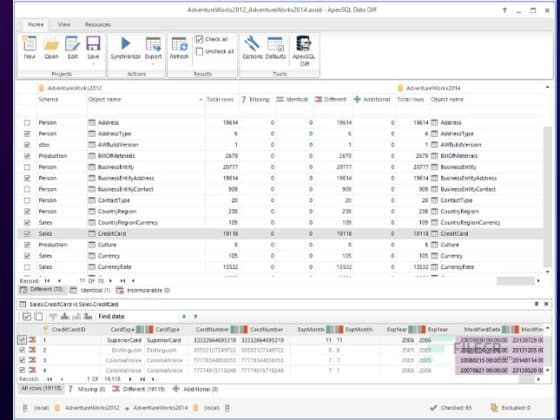This screenshot has height=420, width=560.
Task: Open an existing project
Action: [x=51, y=48]
